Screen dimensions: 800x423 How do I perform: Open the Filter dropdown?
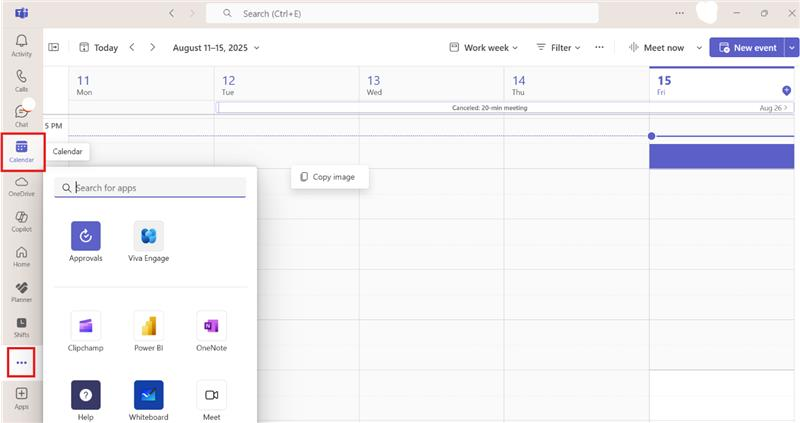[558, 47]
